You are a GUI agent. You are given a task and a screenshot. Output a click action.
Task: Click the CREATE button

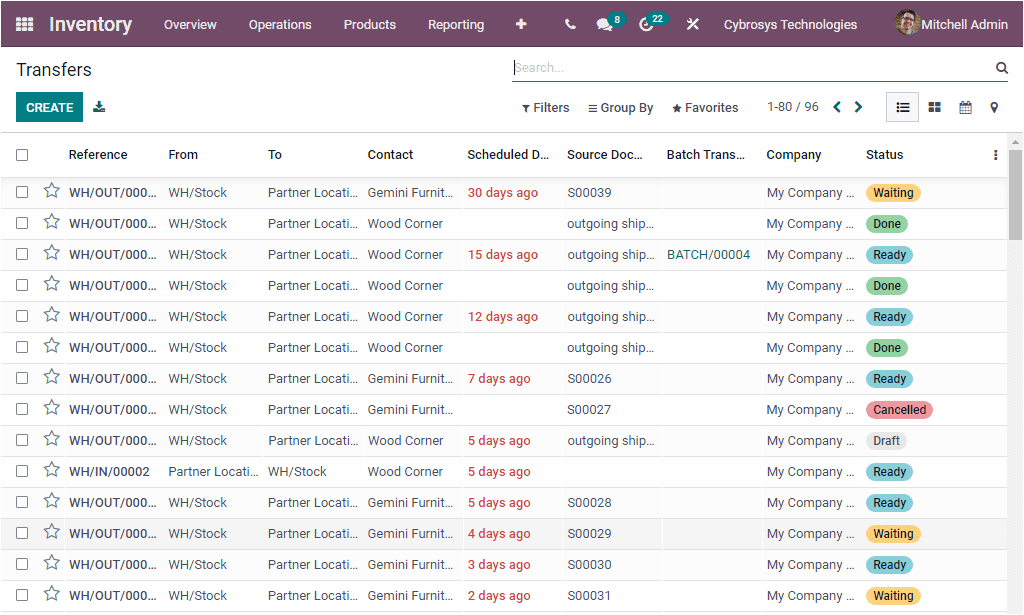(x=49, y=106)
